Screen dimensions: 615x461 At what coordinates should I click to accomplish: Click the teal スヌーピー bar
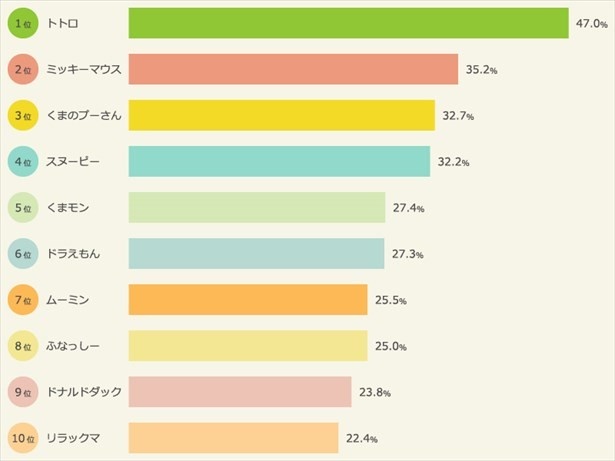coord(279,161)
